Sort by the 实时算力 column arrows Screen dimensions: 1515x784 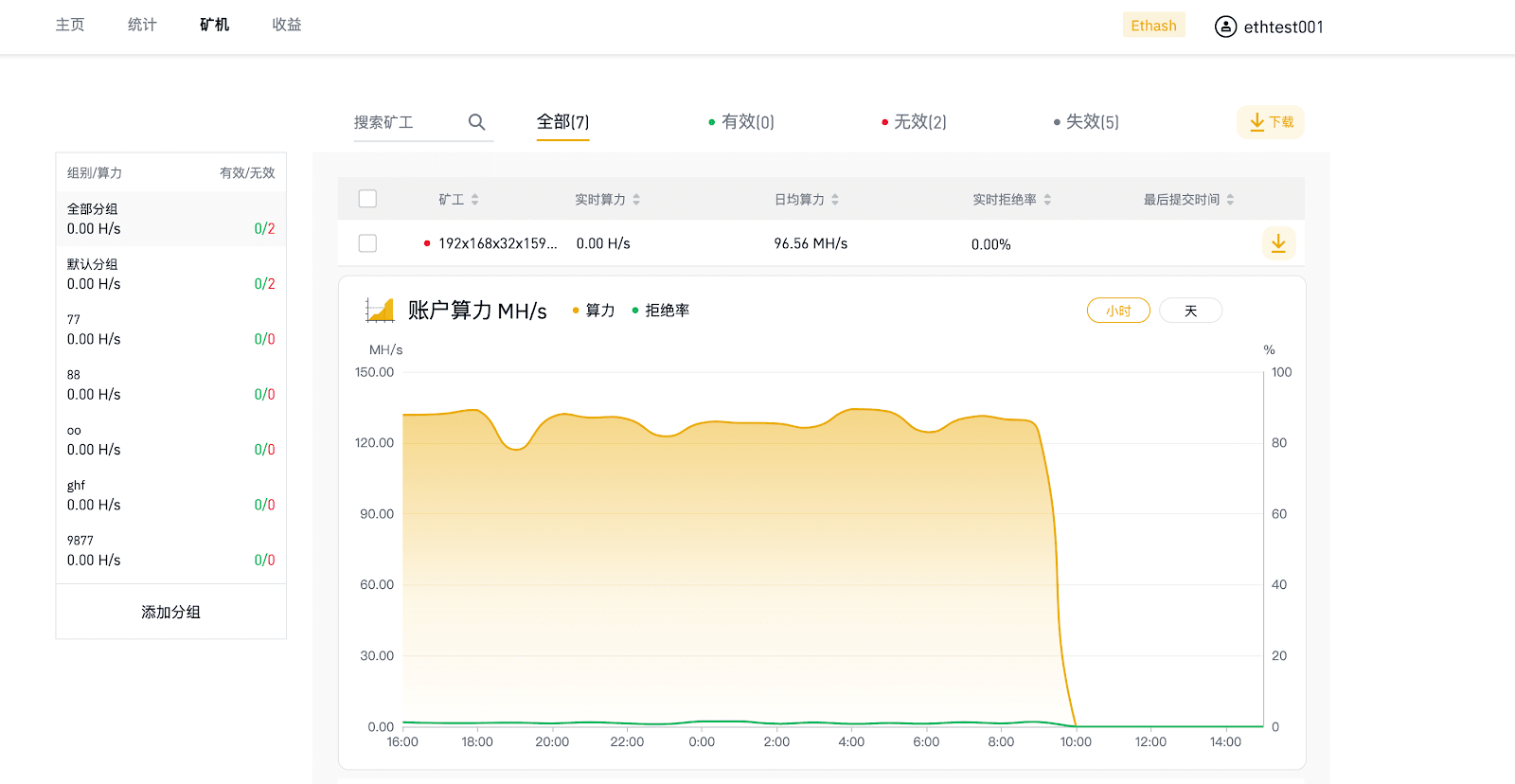pos(636,200)
